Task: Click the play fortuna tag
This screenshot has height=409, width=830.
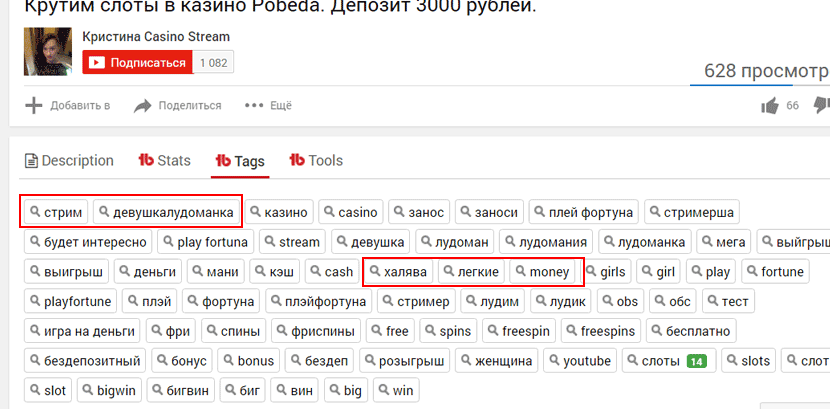Action: point(205,242)
